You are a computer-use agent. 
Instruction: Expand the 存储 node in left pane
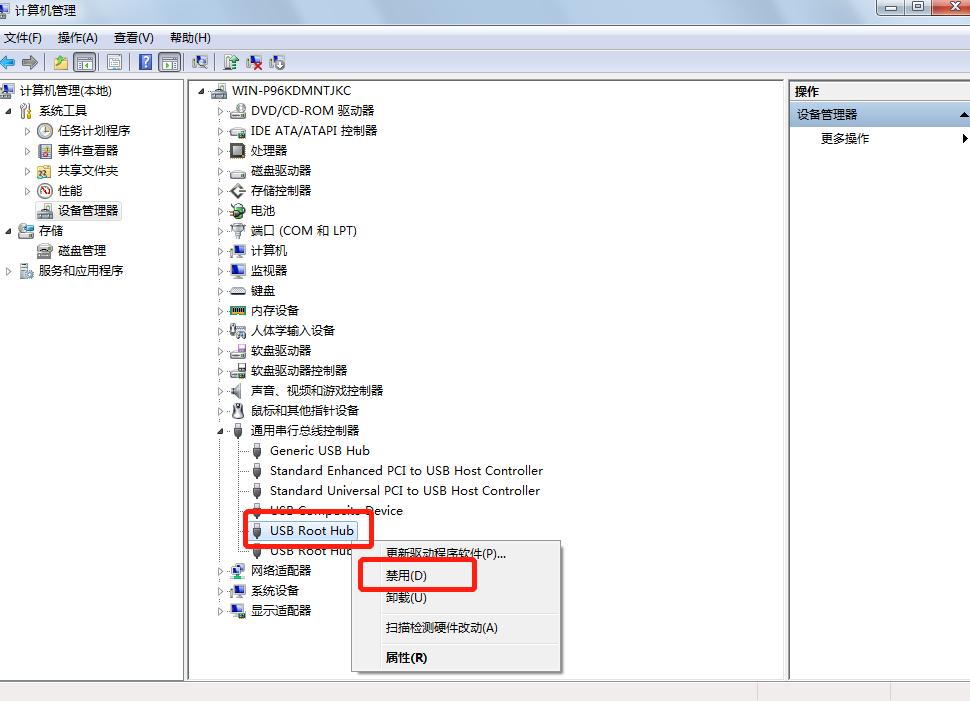click(x=7, y=230)
